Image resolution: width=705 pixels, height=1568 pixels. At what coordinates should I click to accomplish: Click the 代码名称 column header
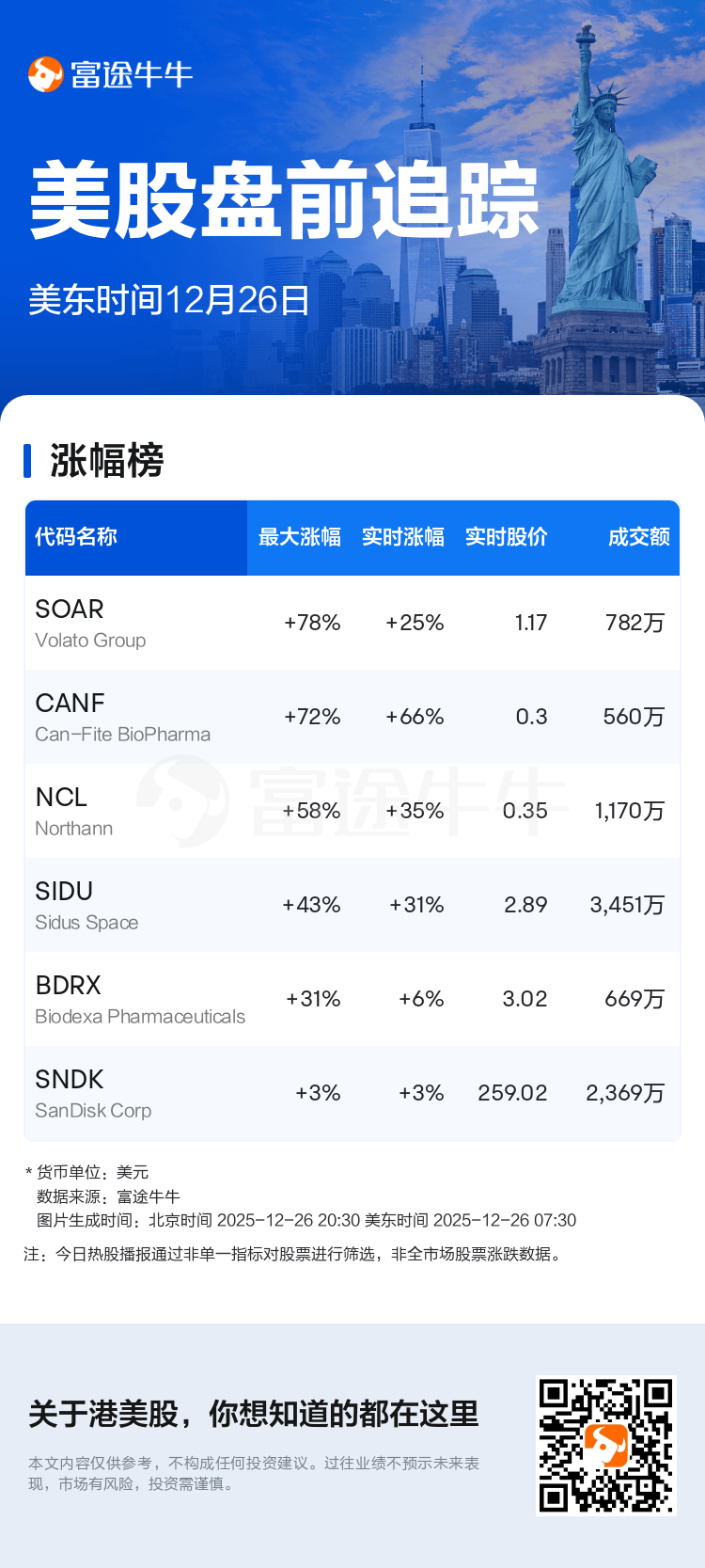click(76, 537)
